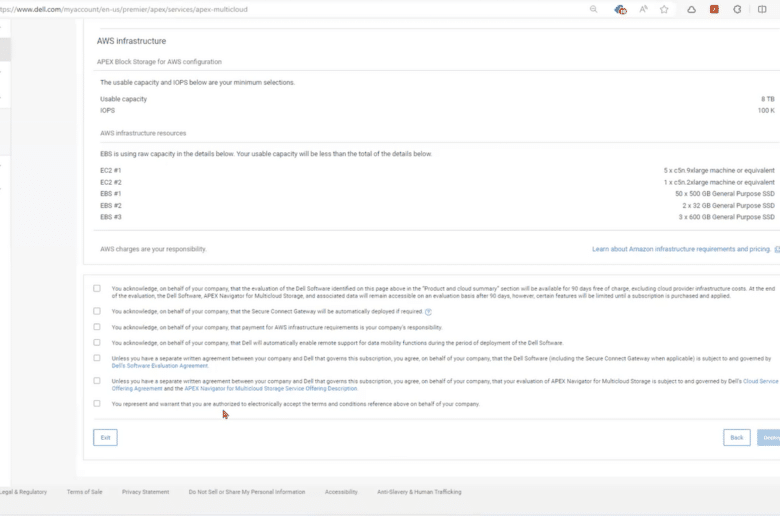Select the EBS #3 row label

coord(110,217)
